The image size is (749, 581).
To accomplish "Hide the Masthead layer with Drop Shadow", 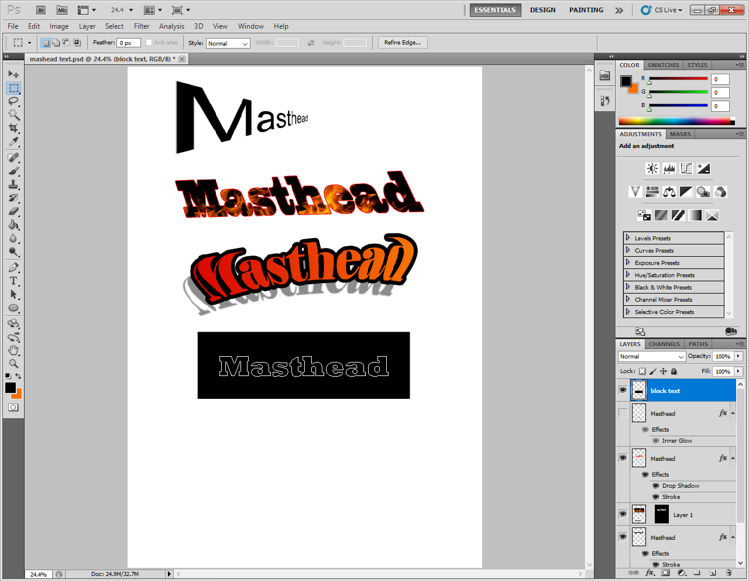I will 623,458.
